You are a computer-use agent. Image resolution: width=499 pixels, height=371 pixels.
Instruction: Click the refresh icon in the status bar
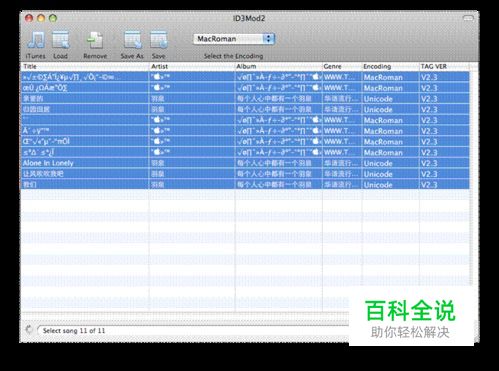[29, 330]
